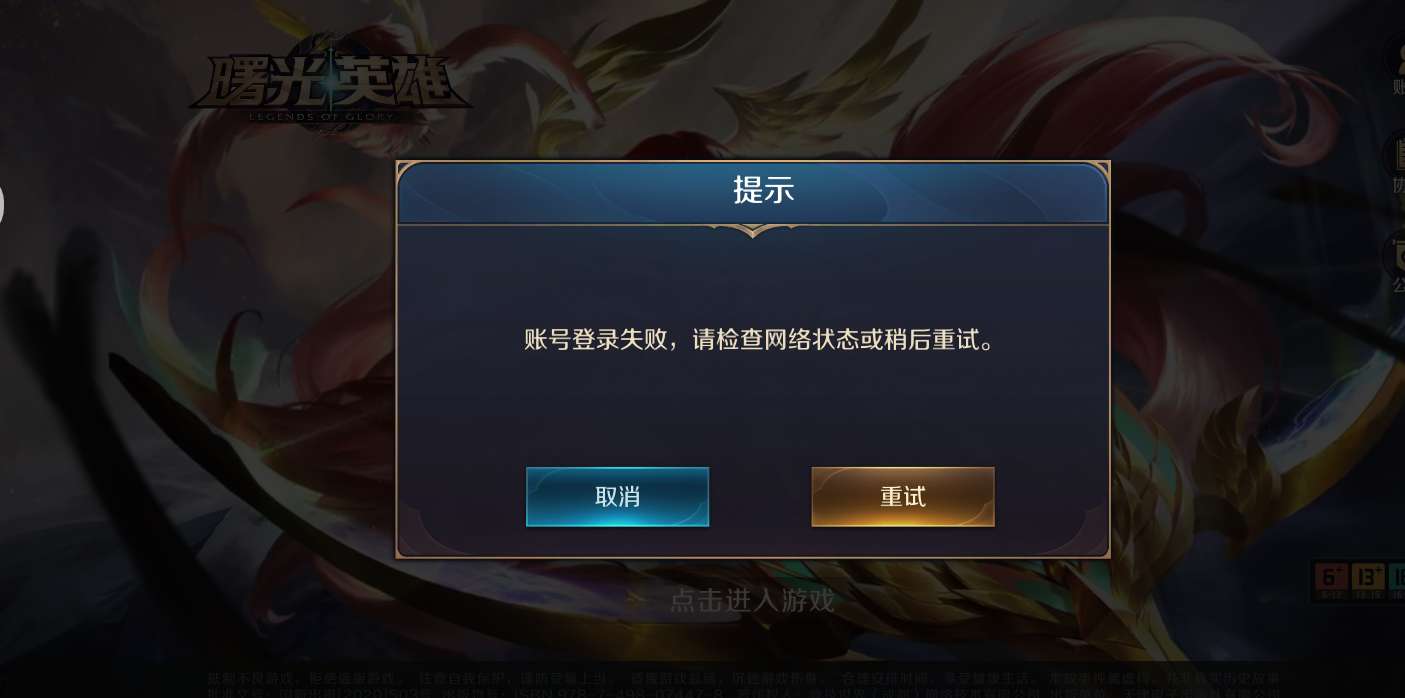Click the dialog's top-left corner ornament
The height and width of the screenshot is (698, 1405).
click(x=410, y=173)
